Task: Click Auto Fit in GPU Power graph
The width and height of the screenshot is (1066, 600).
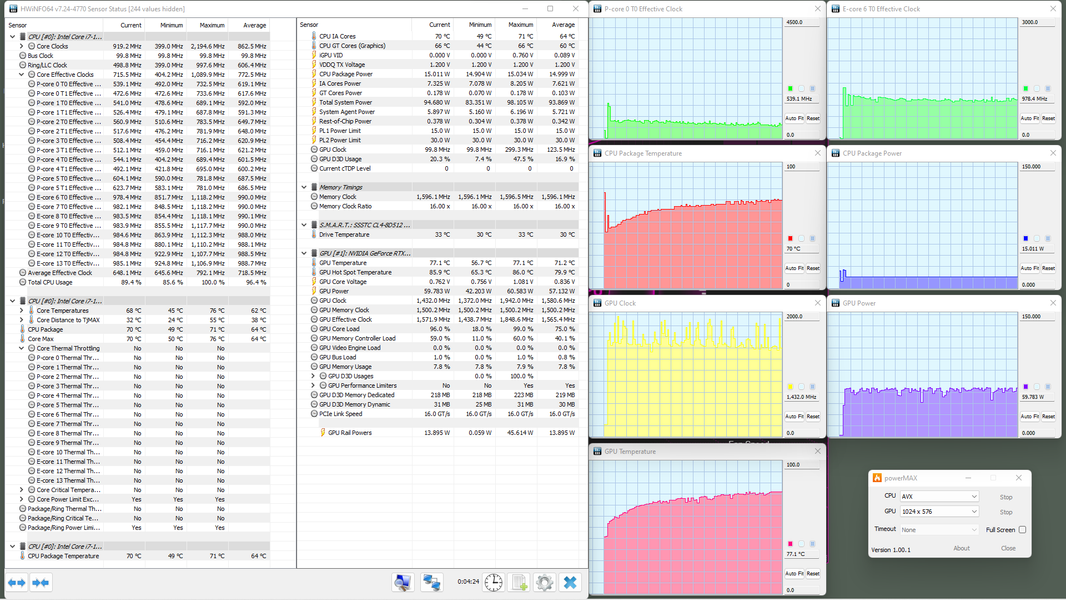Action: (1030, 417)
